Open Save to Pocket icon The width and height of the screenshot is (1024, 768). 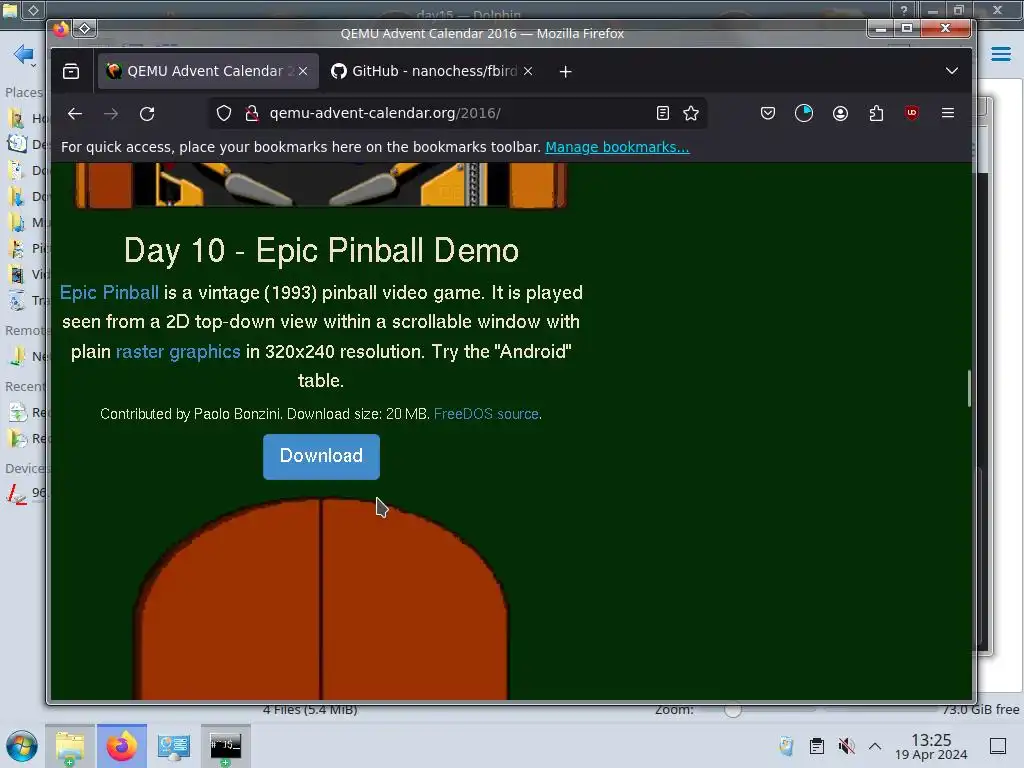768,114
